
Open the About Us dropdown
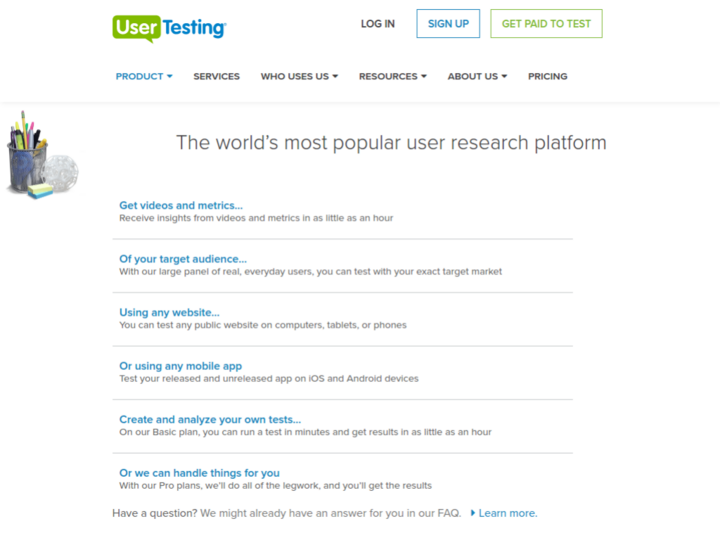point(477,76)
